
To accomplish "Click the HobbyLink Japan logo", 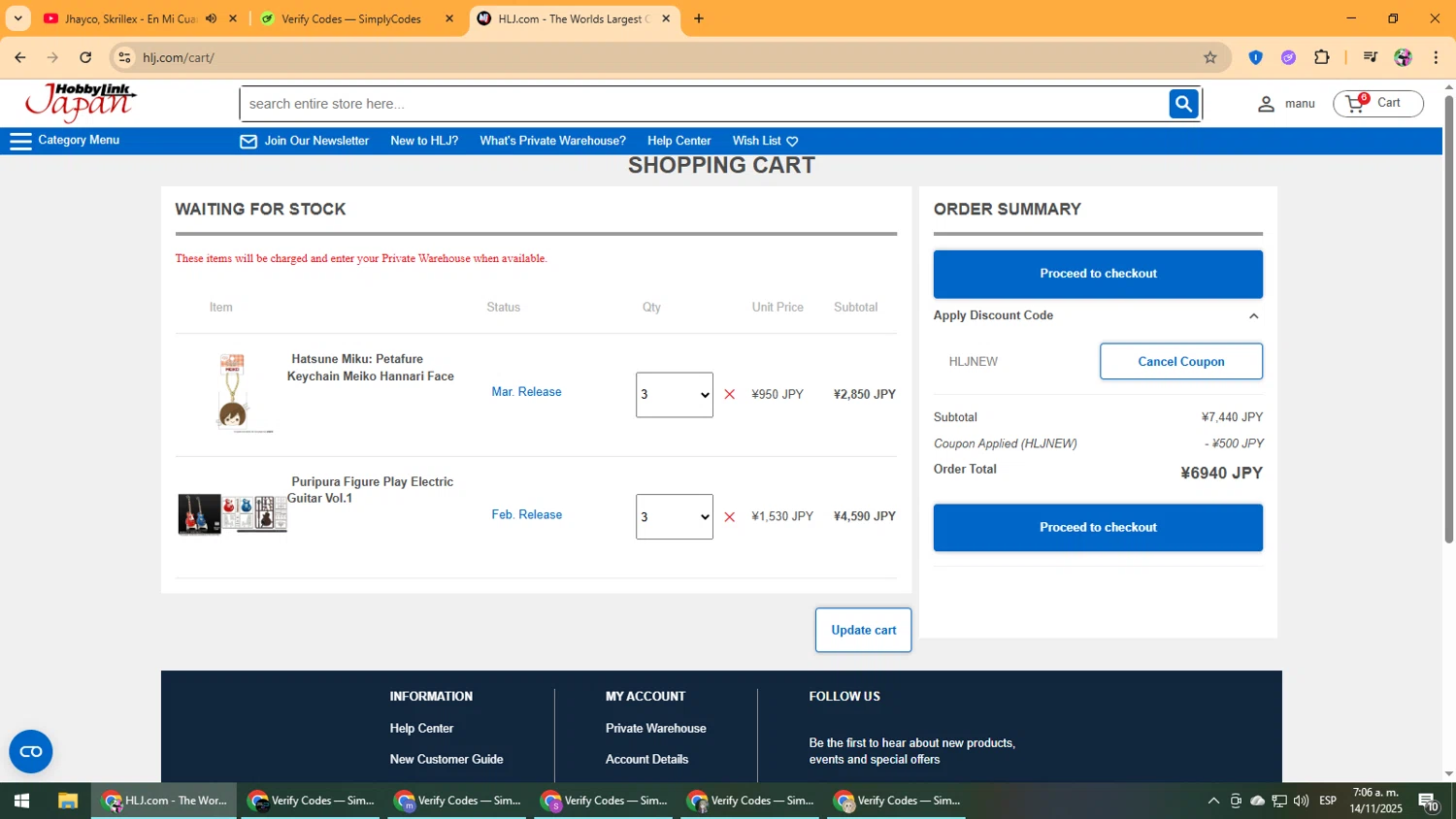I will click(81, 102).
